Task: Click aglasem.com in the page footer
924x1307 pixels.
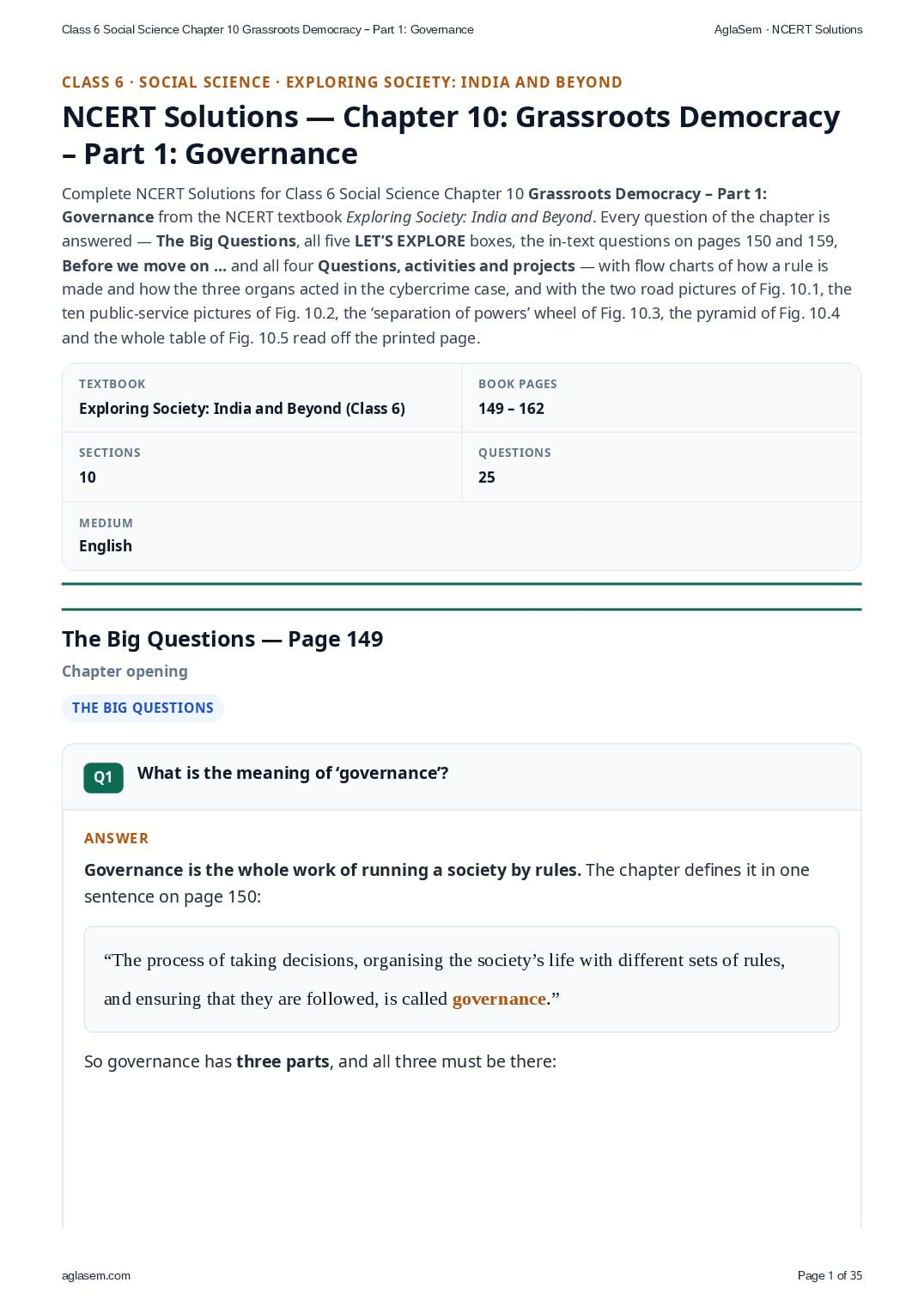Action: [x=96, y=1275]
